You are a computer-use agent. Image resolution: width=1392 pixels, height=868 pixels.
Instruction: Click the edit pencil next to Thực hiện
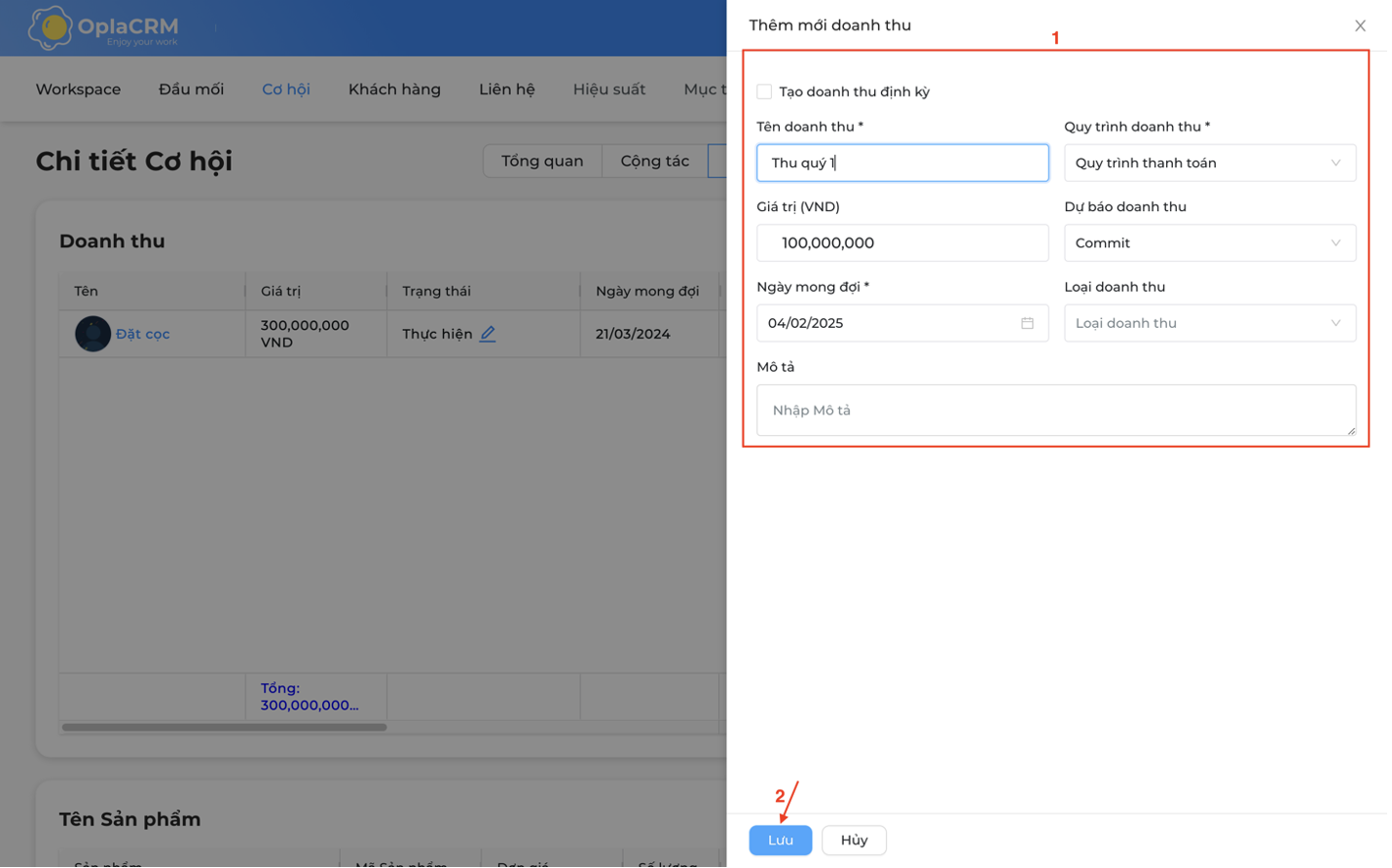click(488, 334)
